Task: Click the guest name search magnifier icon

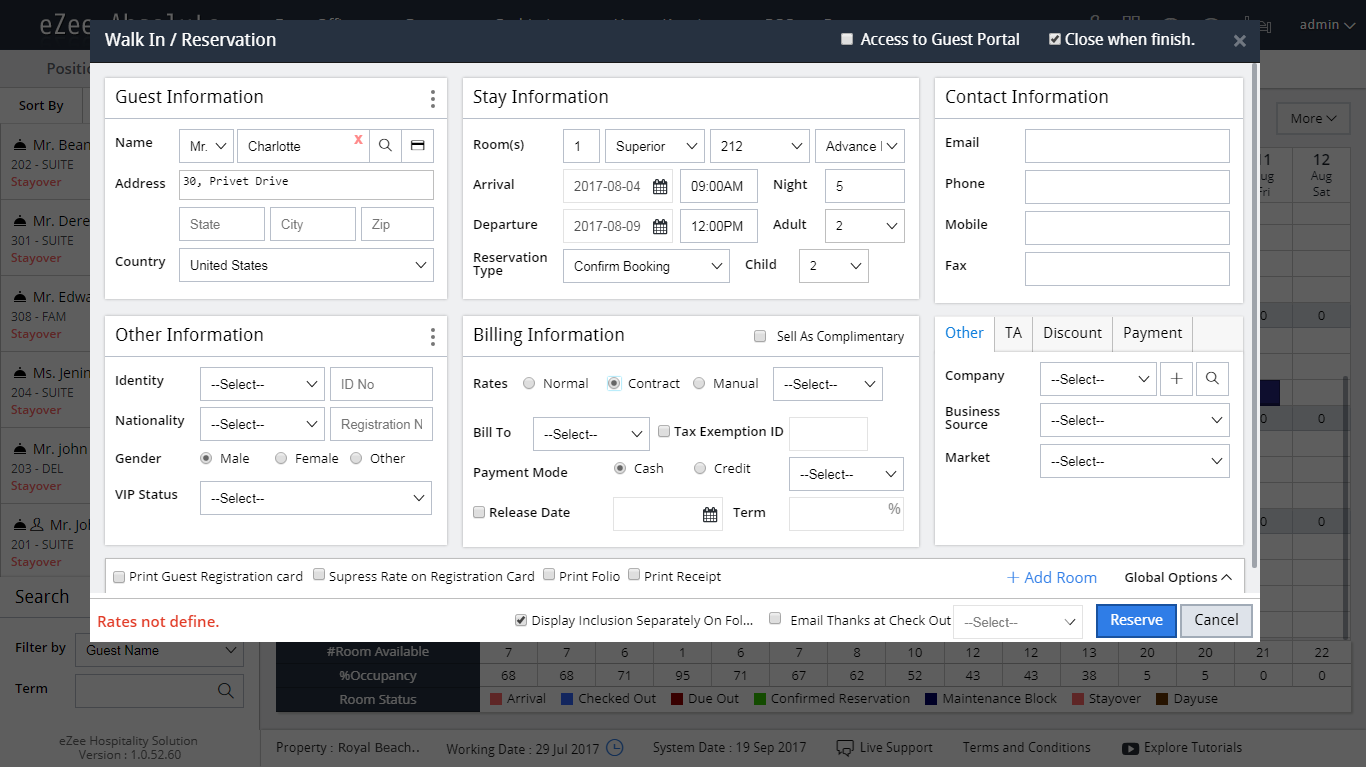Action: pos(385,146)
